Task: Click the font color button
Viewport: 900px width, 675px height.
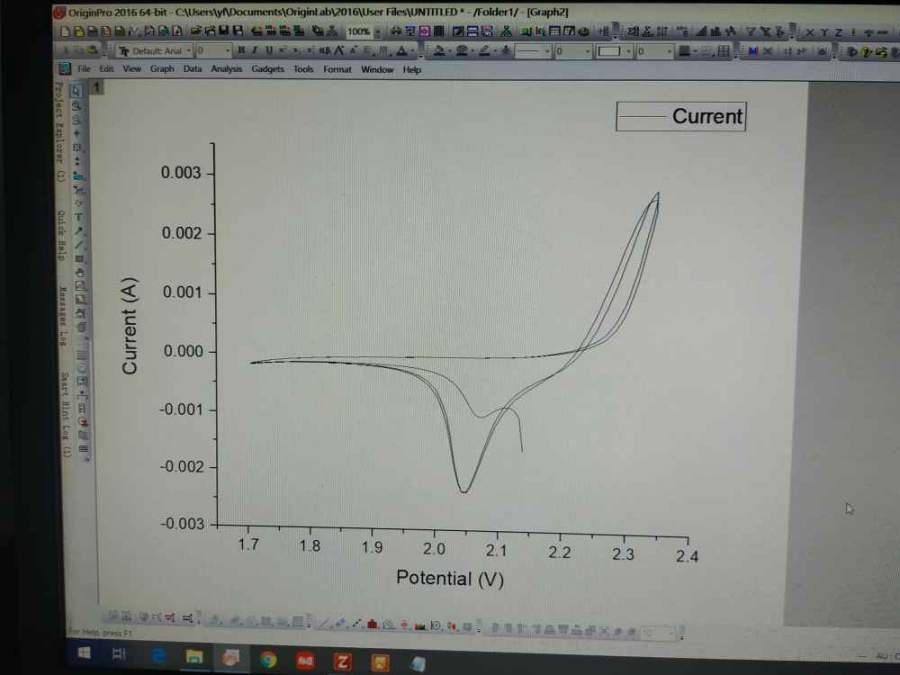Action: pyautogui.click(x=404, y=51)
